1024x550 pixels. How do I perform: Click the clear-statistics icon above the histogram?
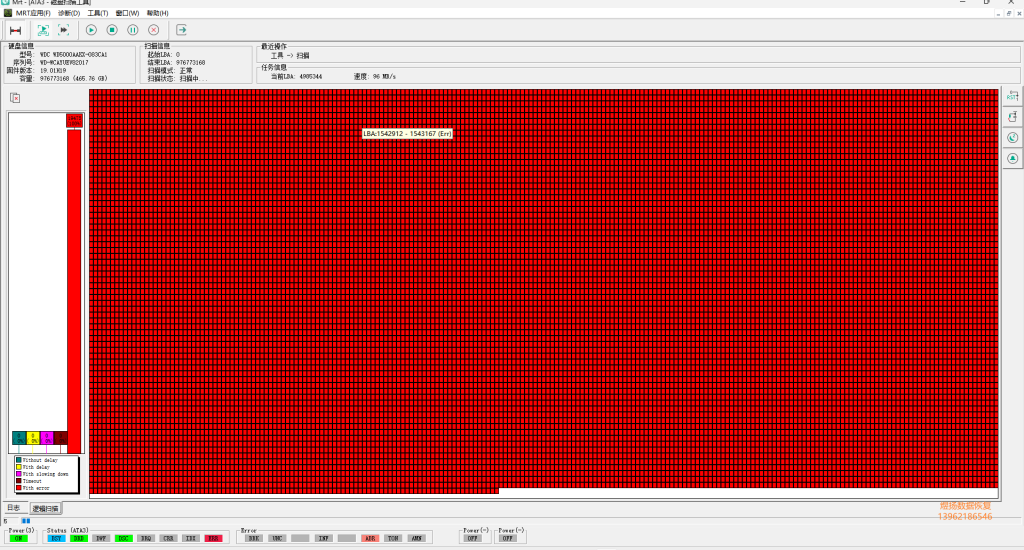point(15,98)
